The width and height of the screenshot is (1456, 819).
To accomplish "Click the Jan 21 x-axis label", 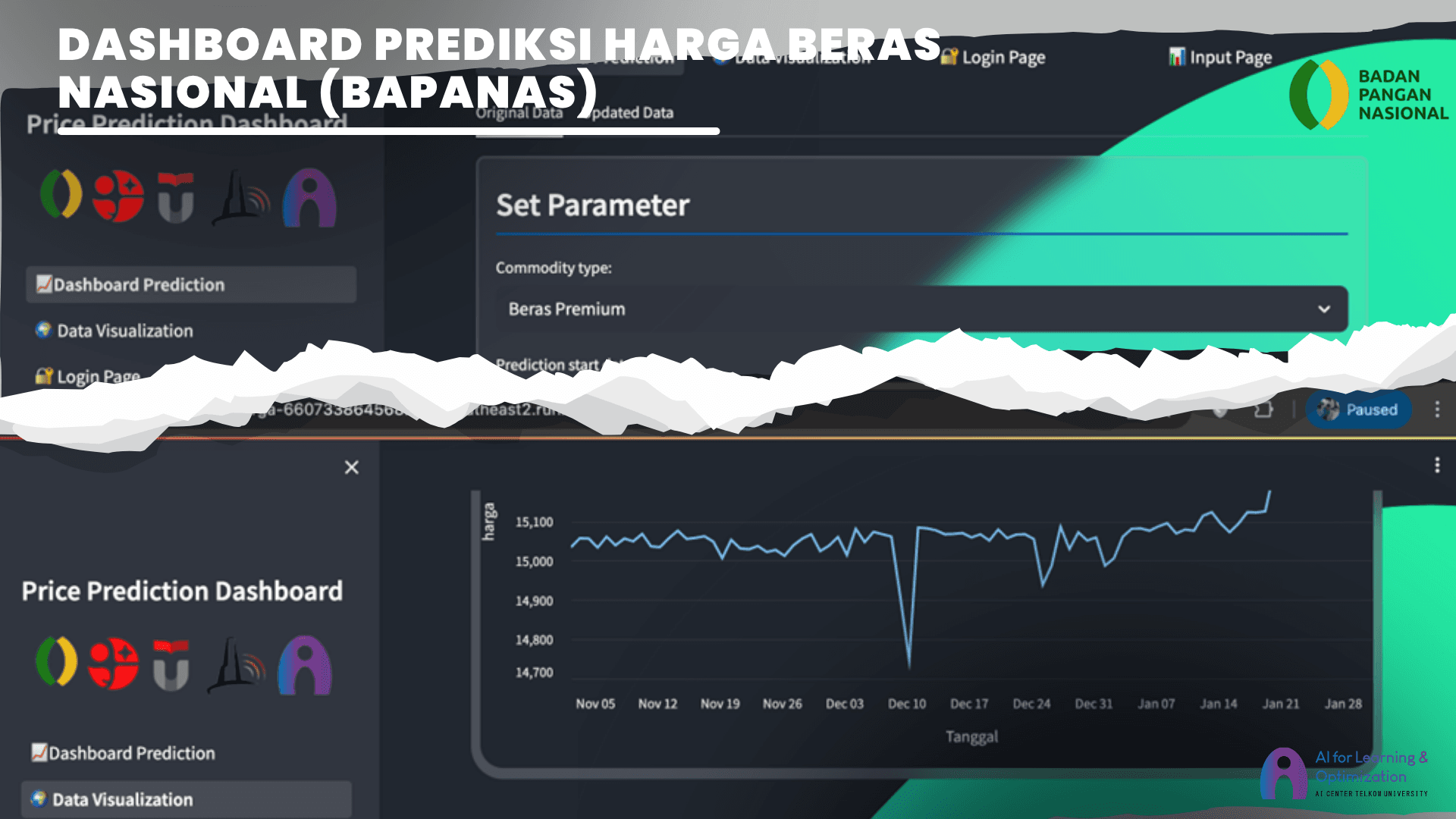I will (x=1281, y=704).
